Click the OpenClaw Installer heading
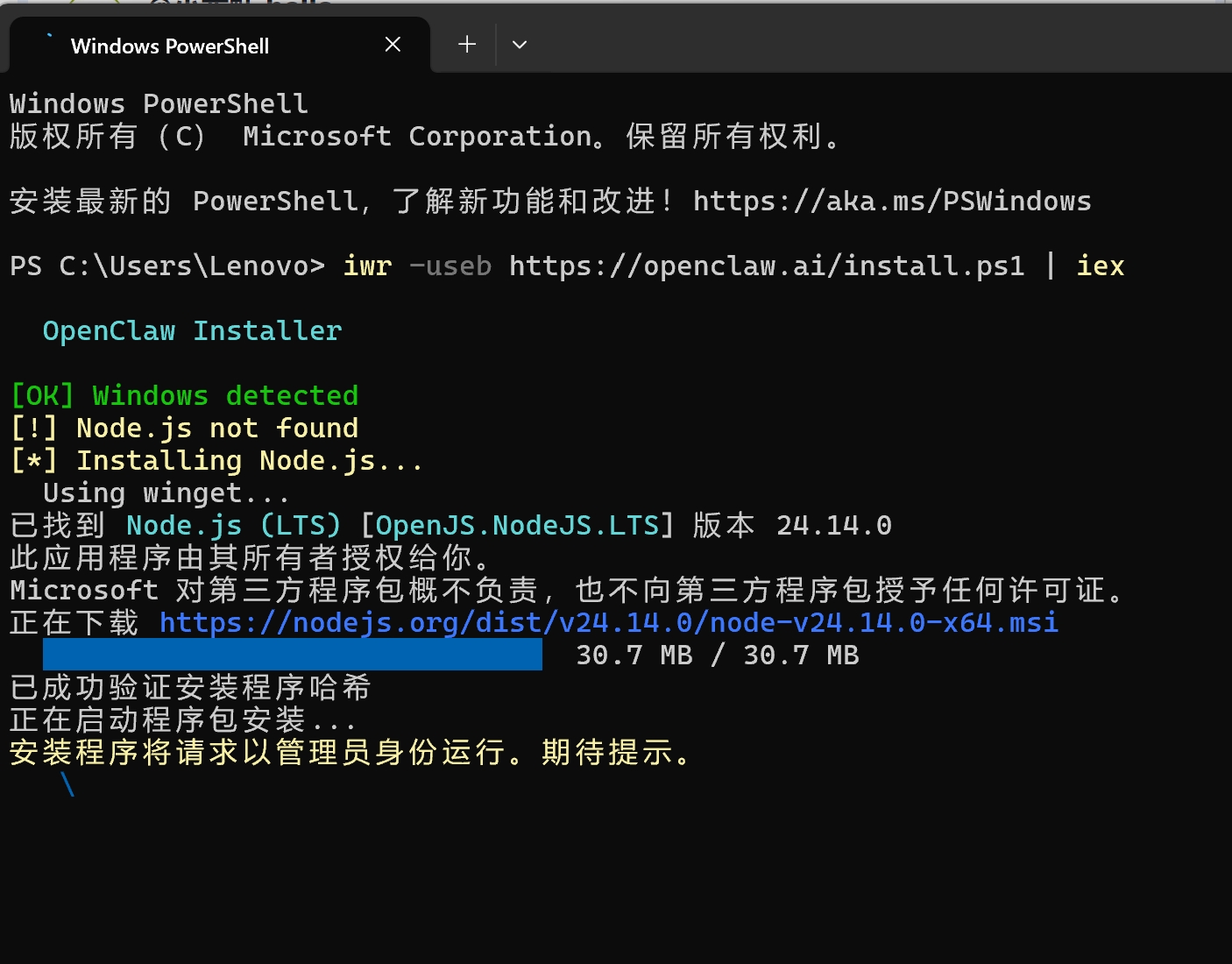 (192, 331)
